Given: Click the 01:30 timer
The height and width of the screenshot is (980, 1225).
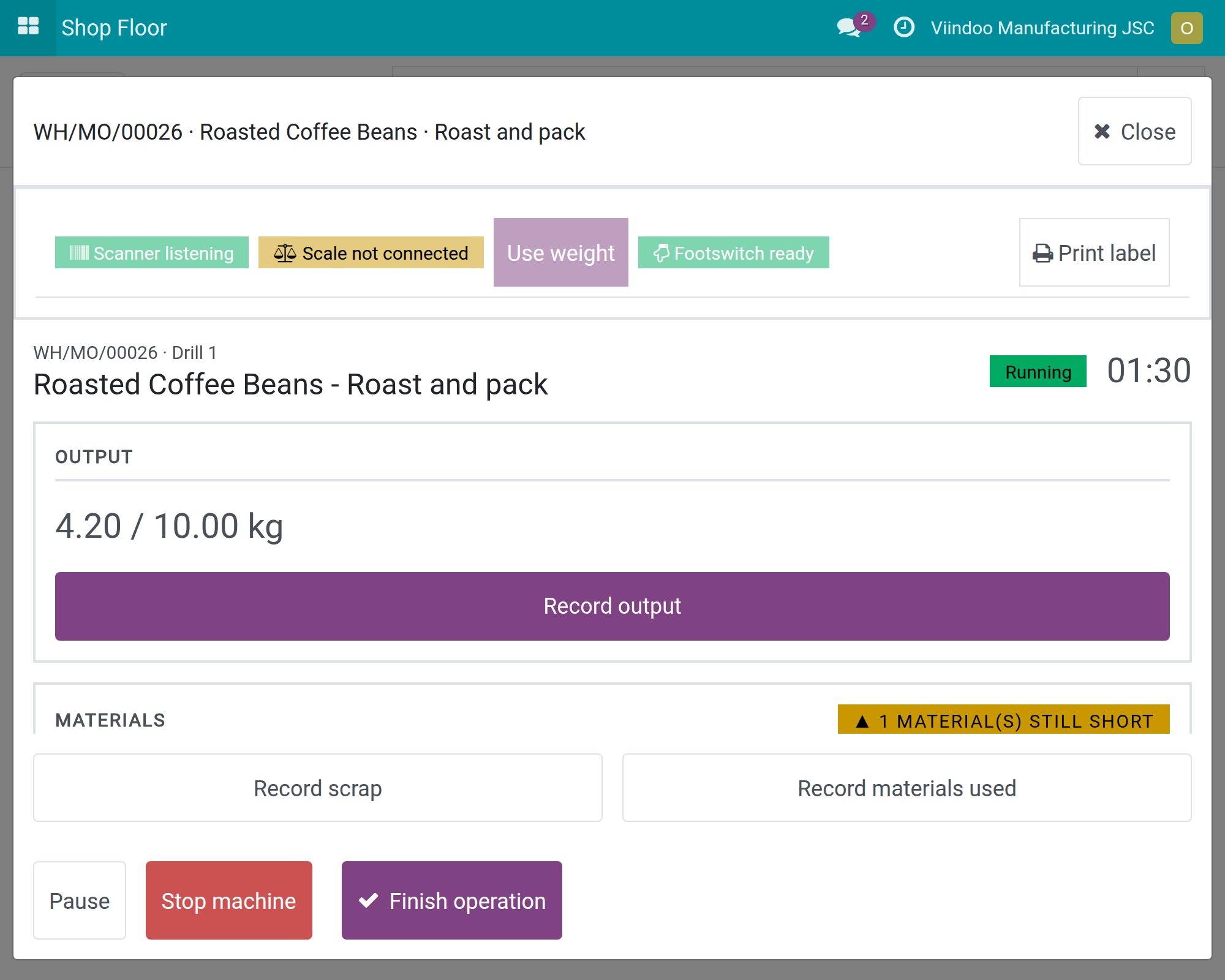Looking at the screenshot, I should pos(1148,371).
